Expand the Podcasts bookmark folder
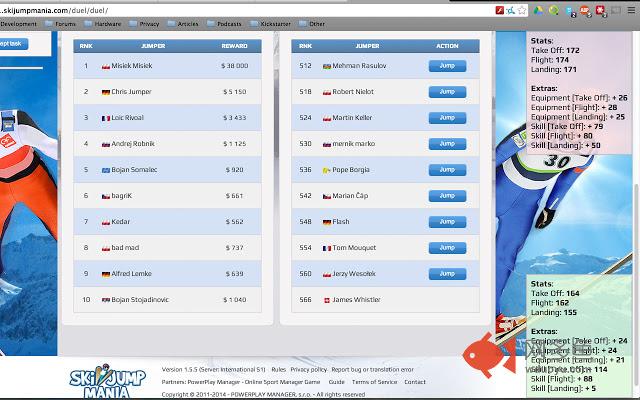Image resolution: width=640 pixels, height=400 pixels. 223,23
